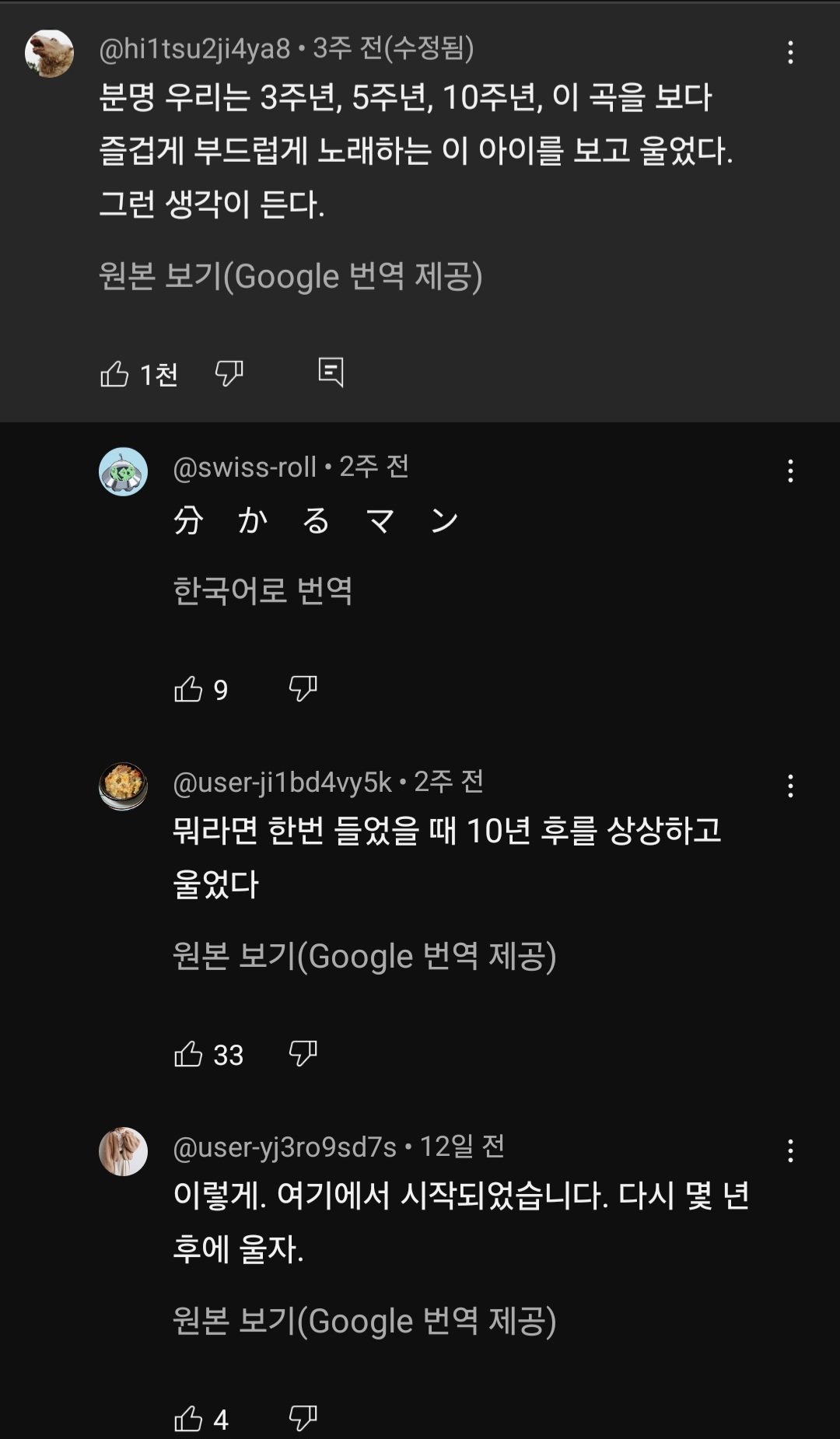Open @user-ji1bd4vy5k profile avatar

[123, 786]
